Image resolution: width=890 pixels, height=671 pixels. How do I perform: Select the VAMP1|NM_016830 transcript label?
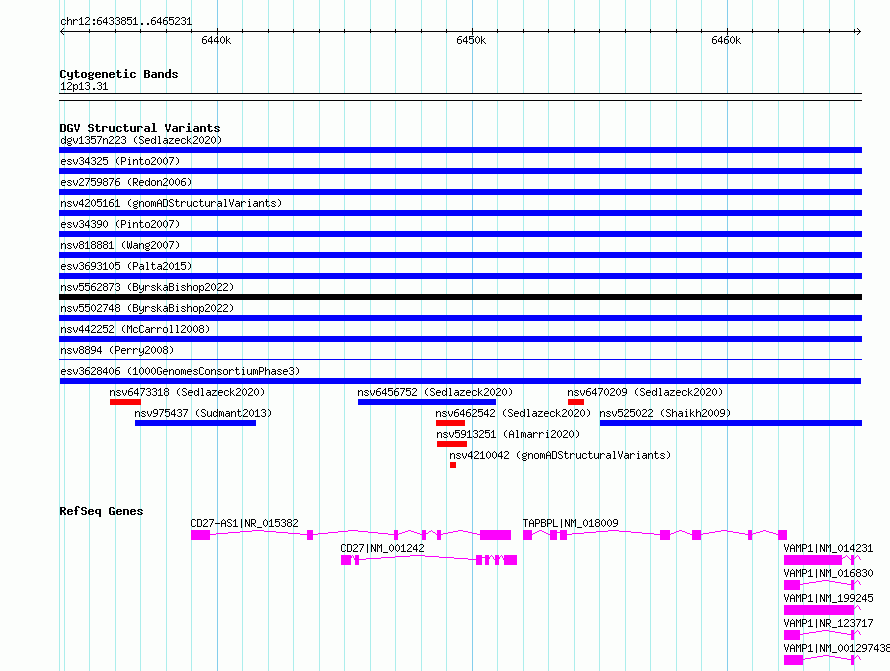point(828,573)
